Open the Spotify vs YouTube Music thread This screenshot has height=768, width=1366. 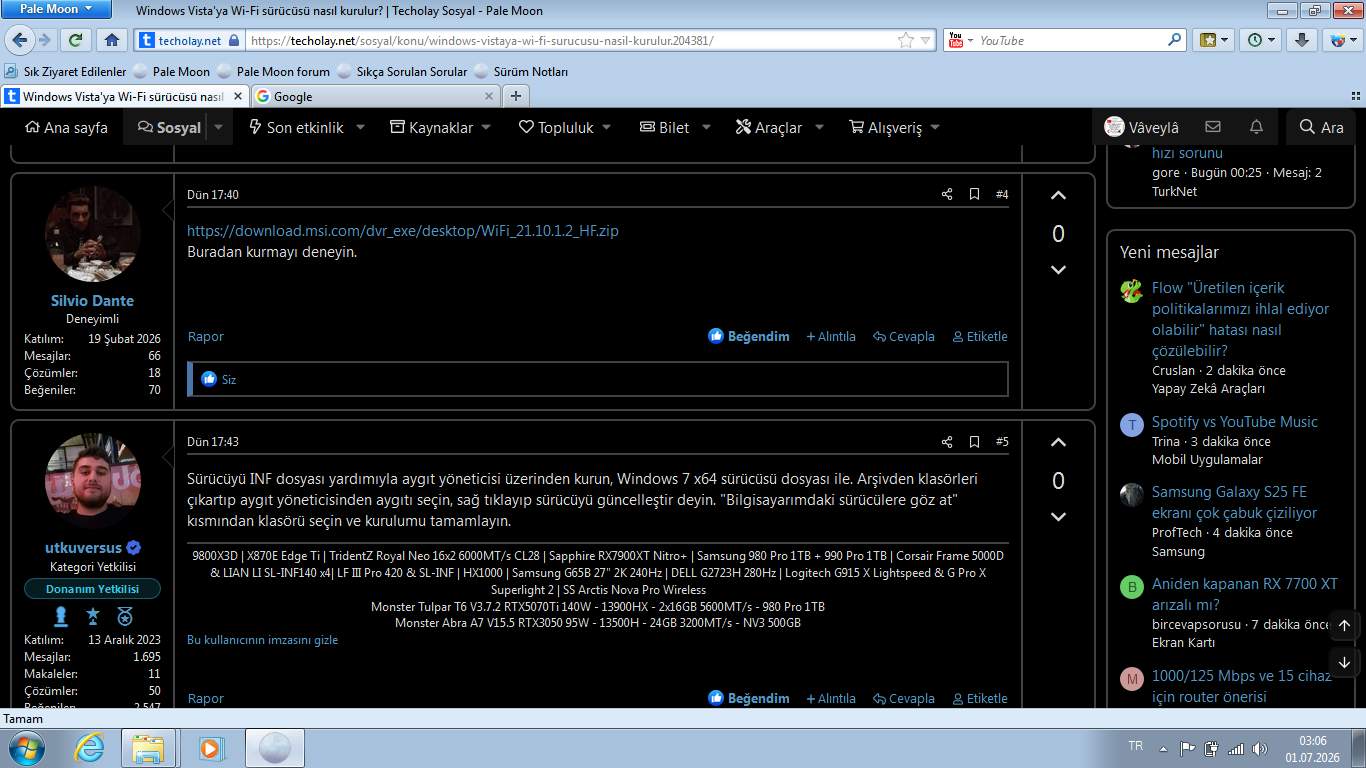click(x=1235, y=422)
